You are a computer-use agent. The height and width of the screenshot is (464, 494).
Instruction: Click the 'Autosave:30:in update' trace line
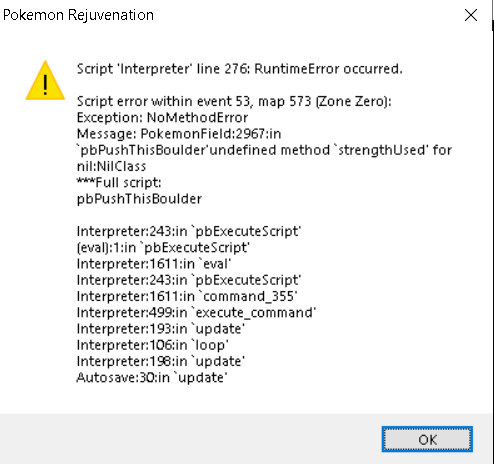[x=152, y=378]
